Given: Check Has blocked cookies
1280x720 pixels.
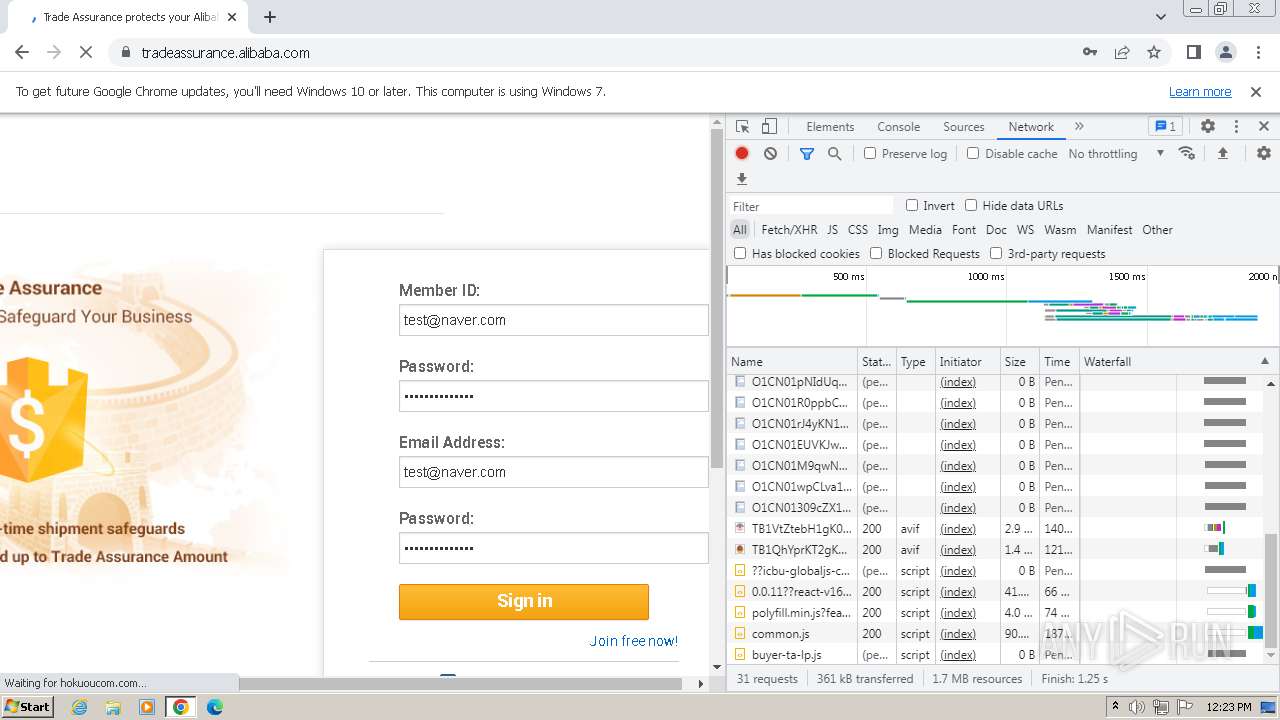Looking at the screenshot, I should point(740,254).
